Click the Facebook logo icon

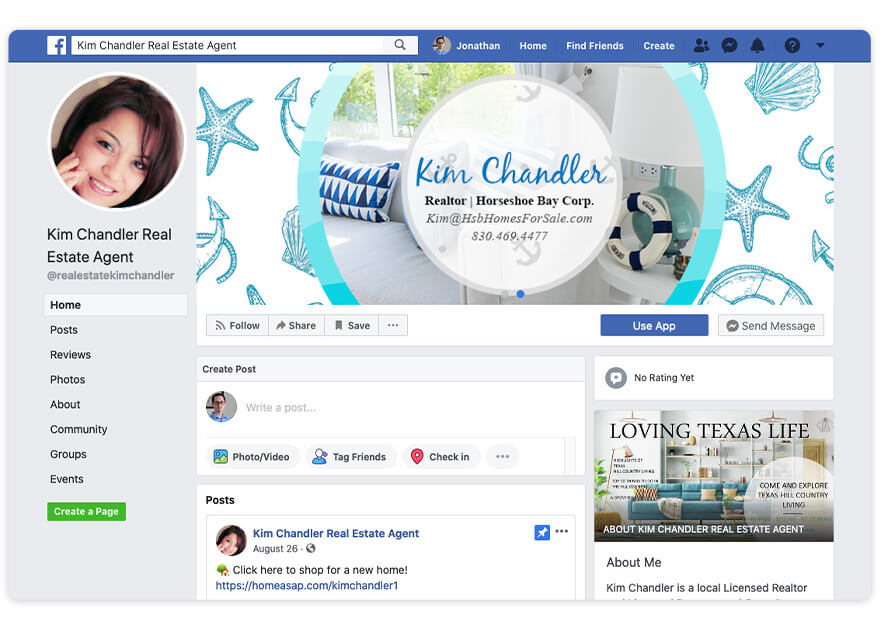click(57, 45)
